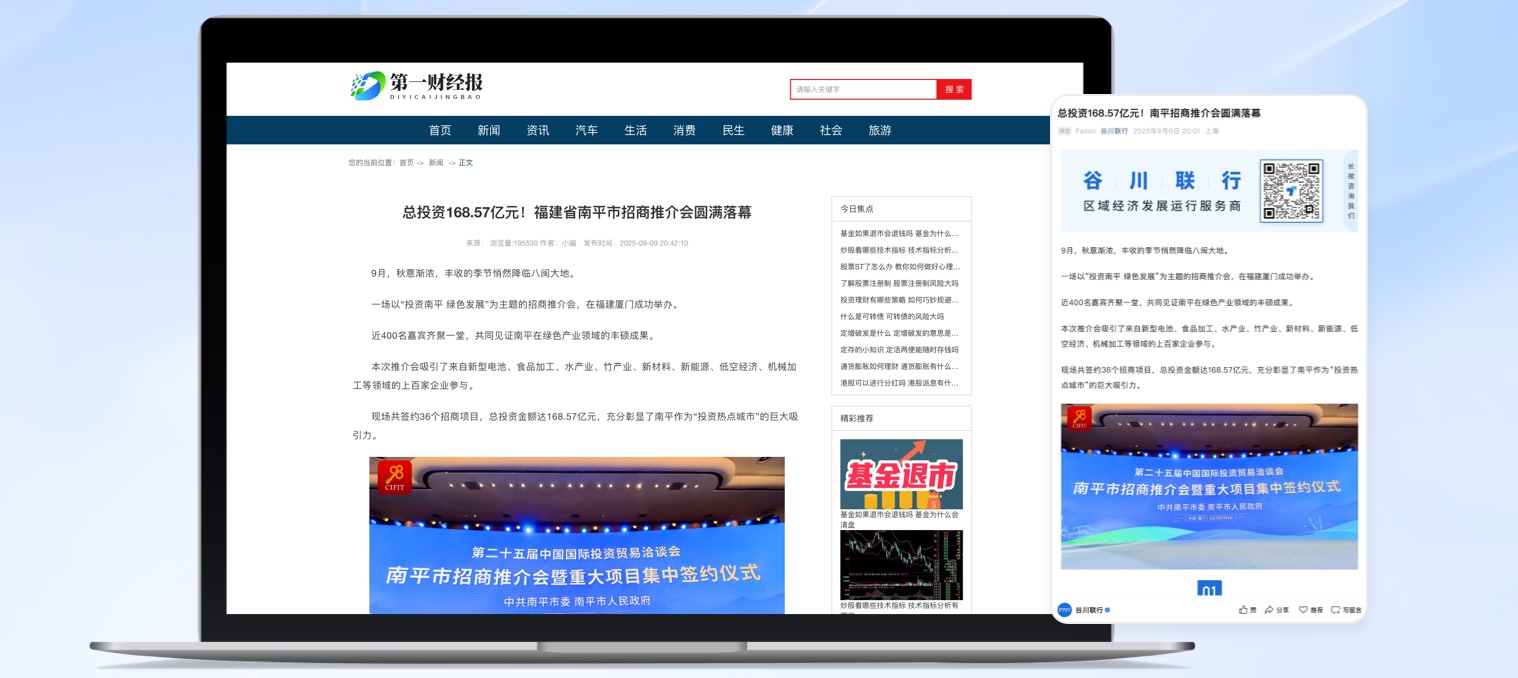1518x678 pixels.
Task: Click the thumbs-up 赞 like icon
Action: tap(1243, 609)
